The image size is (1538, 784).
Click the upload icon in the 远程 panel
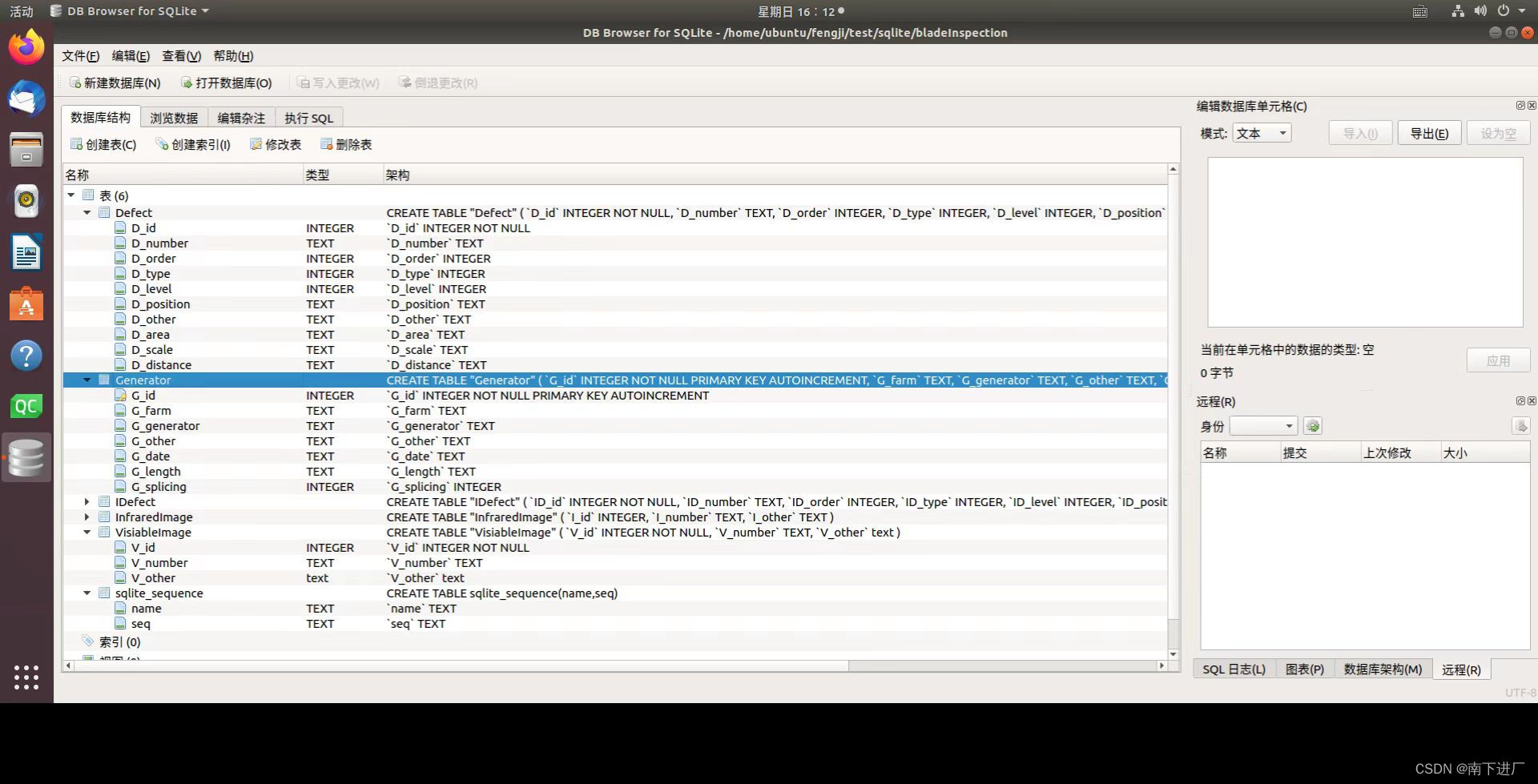point(1520,426)
